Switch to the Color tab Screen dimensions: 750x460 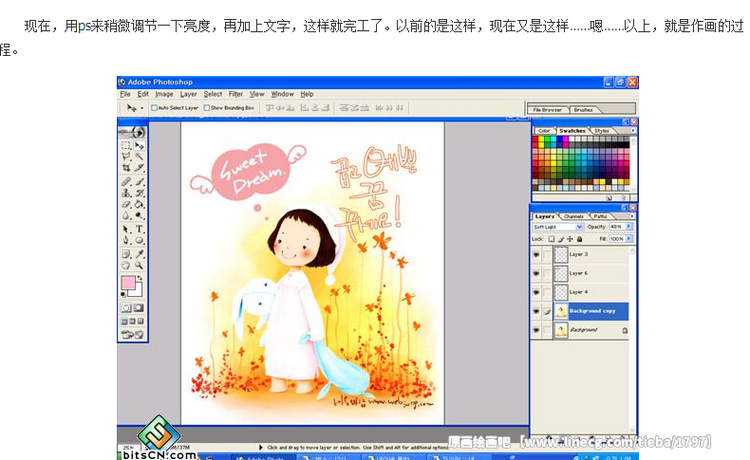544,131
